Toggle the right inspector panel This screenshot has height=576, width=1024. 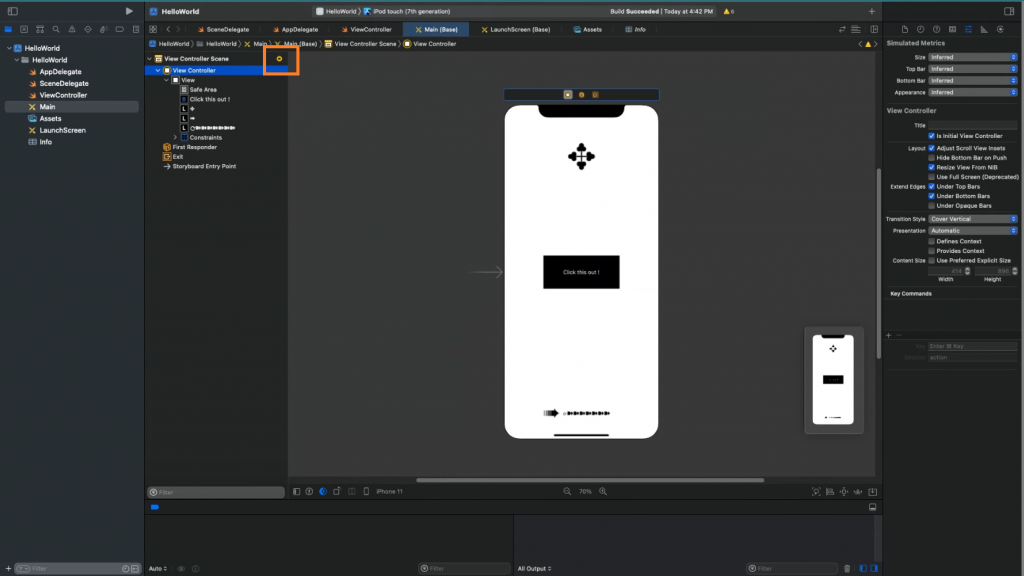(x=1009, y=11)
